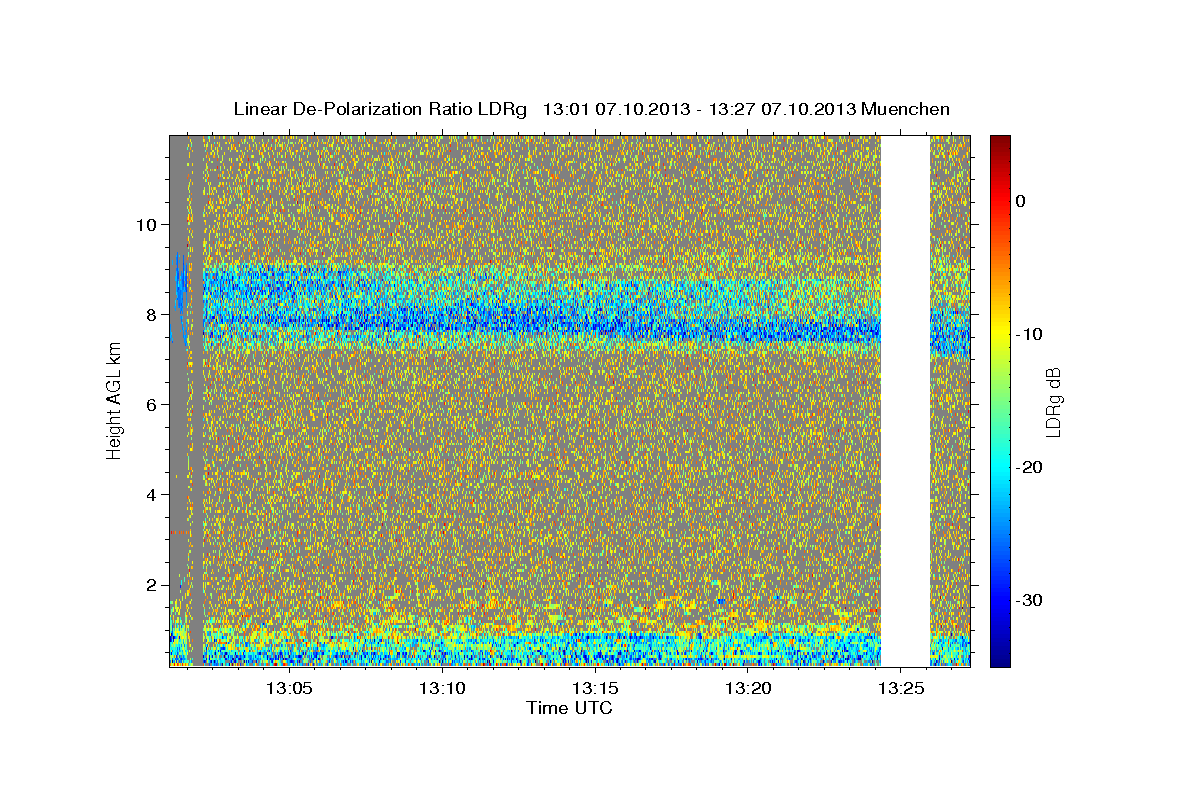Click the white data gap near 13:25
The height and width of the screenshot is (800, 1200).
pyautogui.click(x=905, y=400)
